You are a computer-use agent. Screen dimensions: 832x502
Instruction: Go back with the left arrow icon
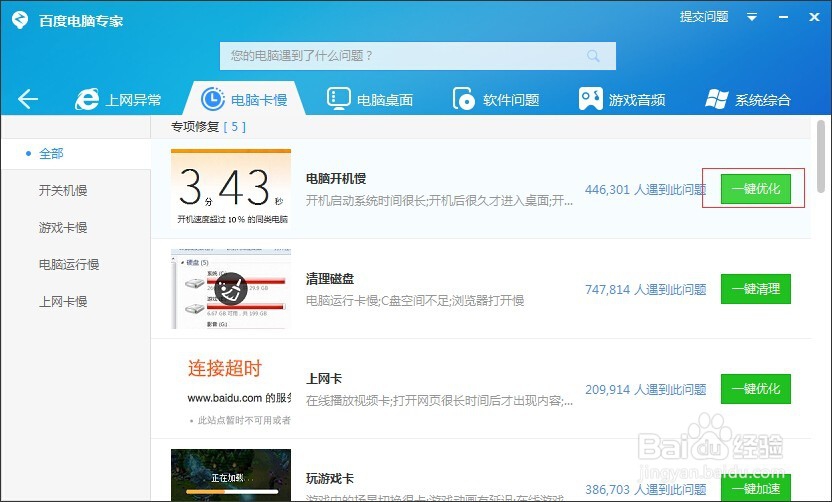pyautogui.click(x=28, y=99)
